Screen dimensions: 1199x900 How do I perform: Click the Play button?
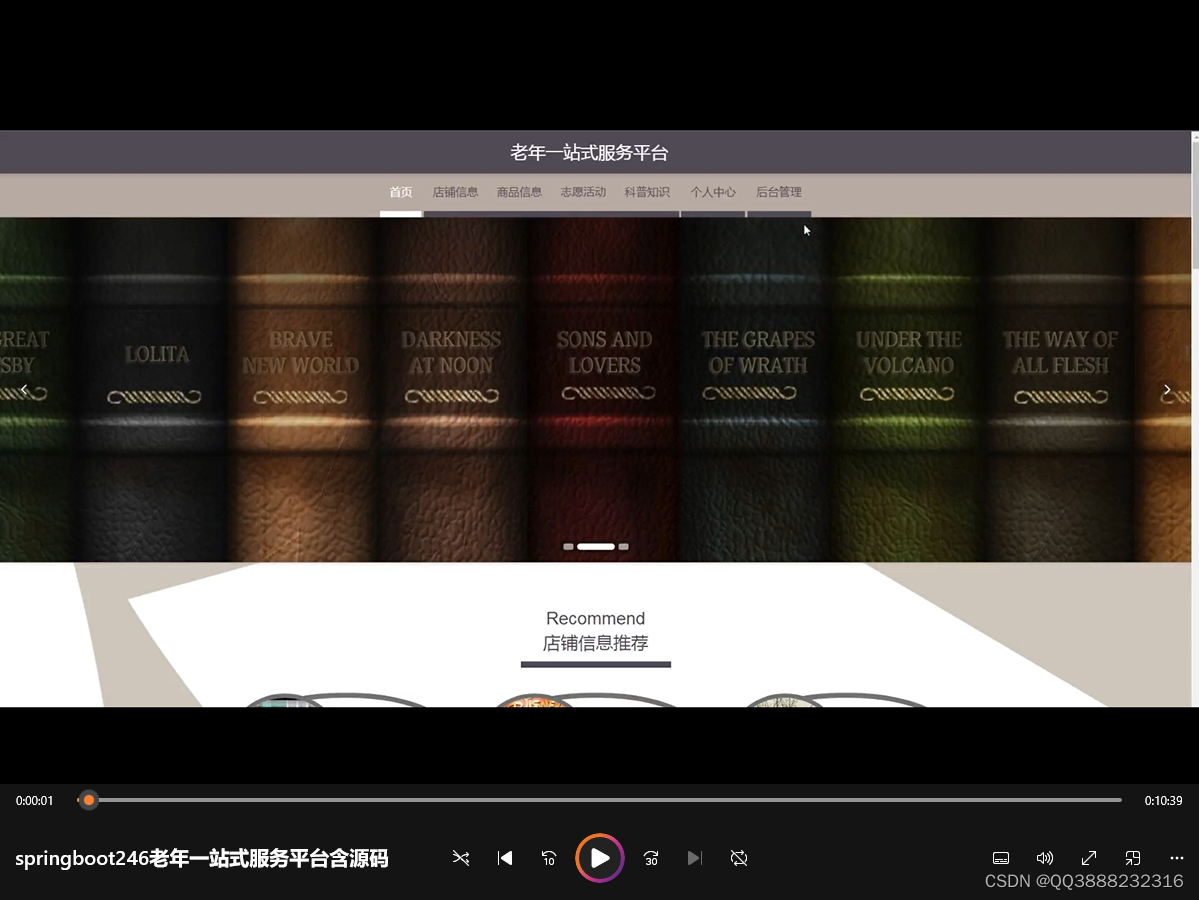(600, 858)
